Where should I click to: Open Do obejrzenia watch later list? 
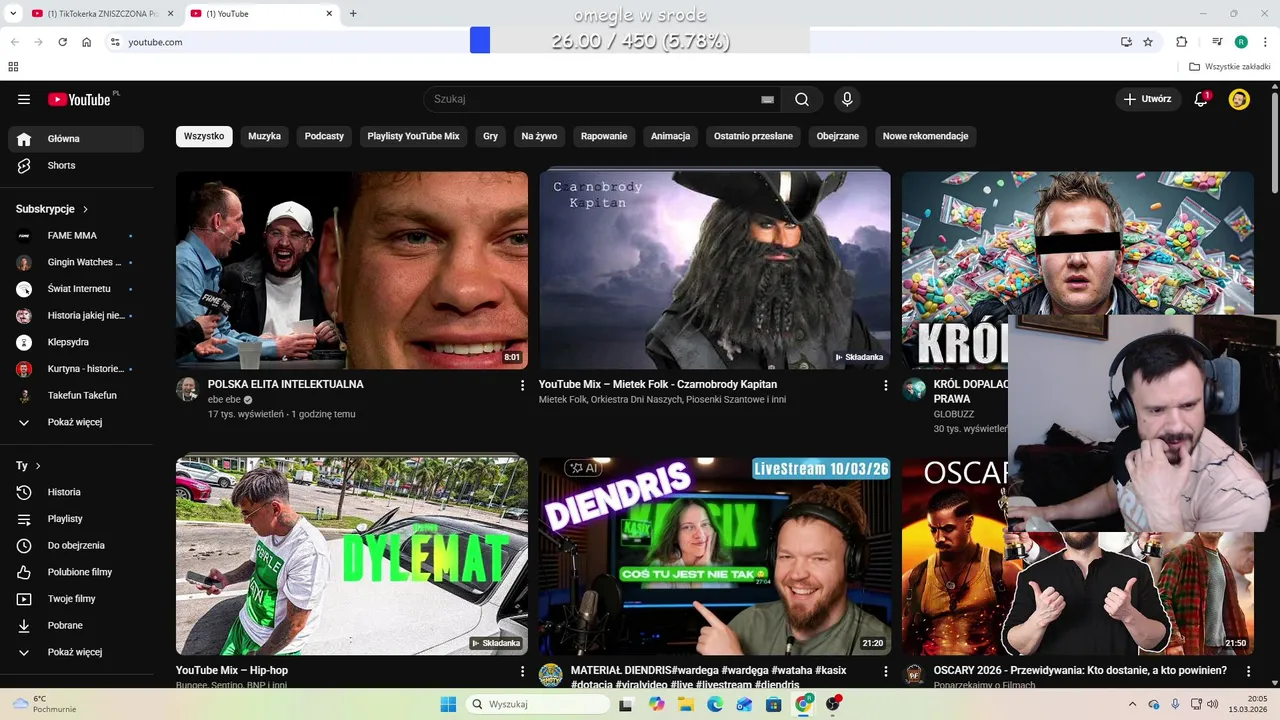tap(76, 545)
